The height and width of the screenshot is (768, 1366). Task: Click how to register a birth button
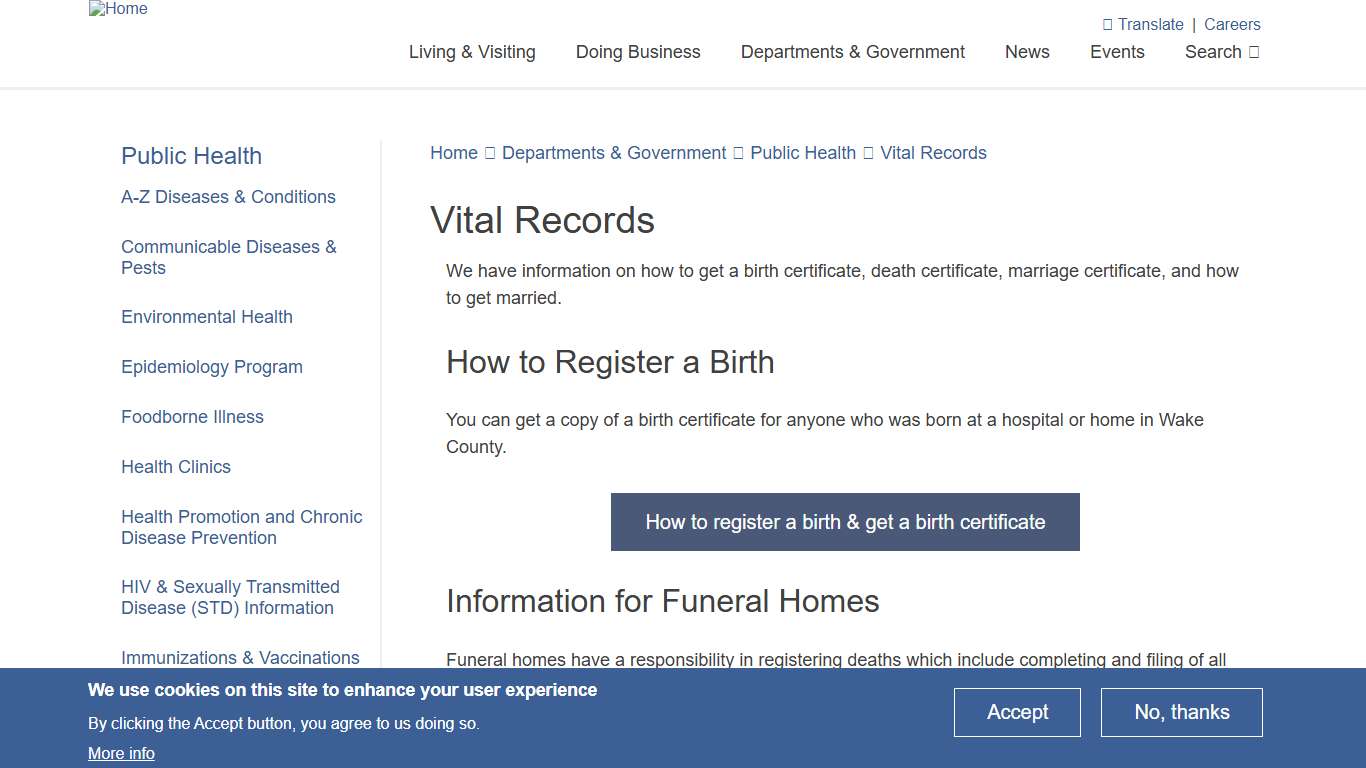click(x=845, y=521)
